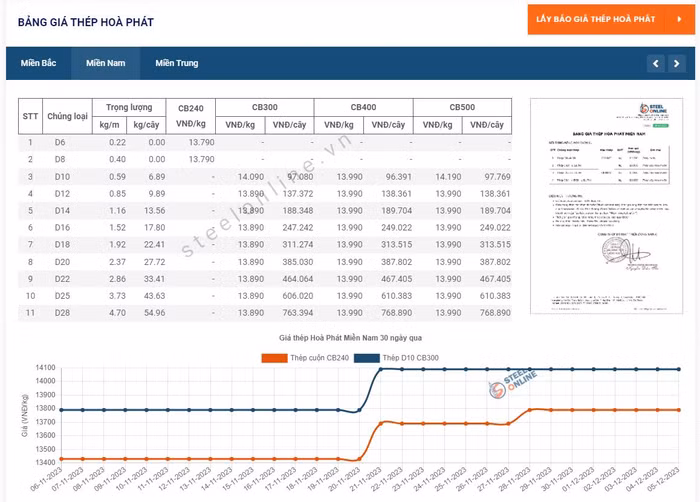Click the 763.394 value in D28 row
Screen dimensions: 700x502
point(298,313)
